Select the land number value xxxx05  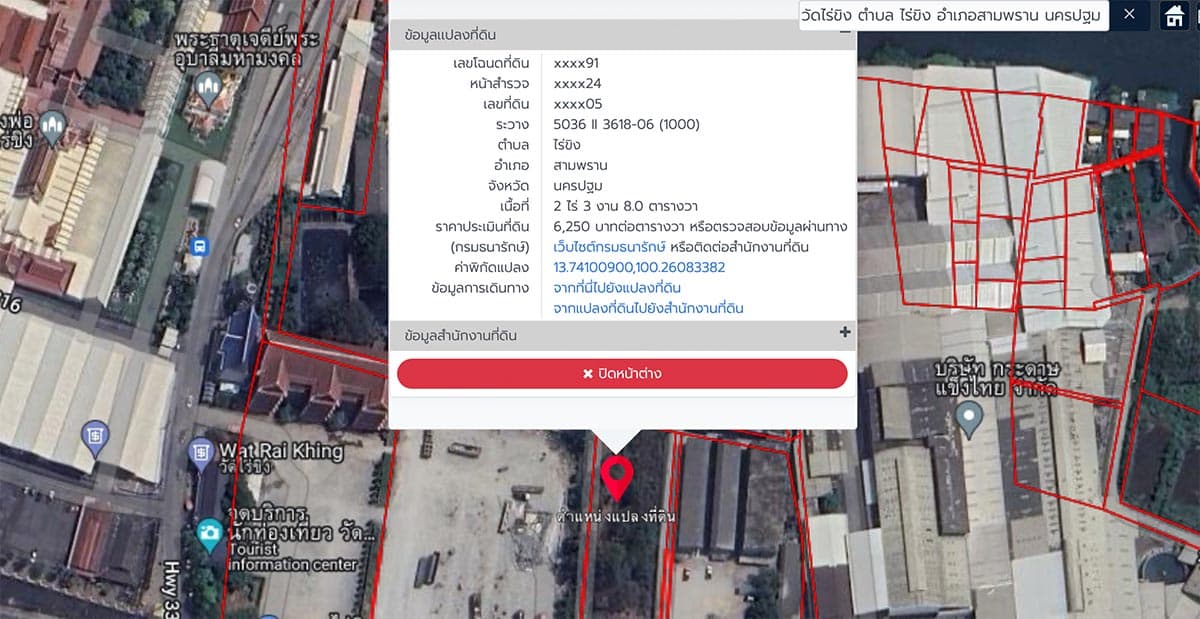pyautogui.click(x=577, y=104)
